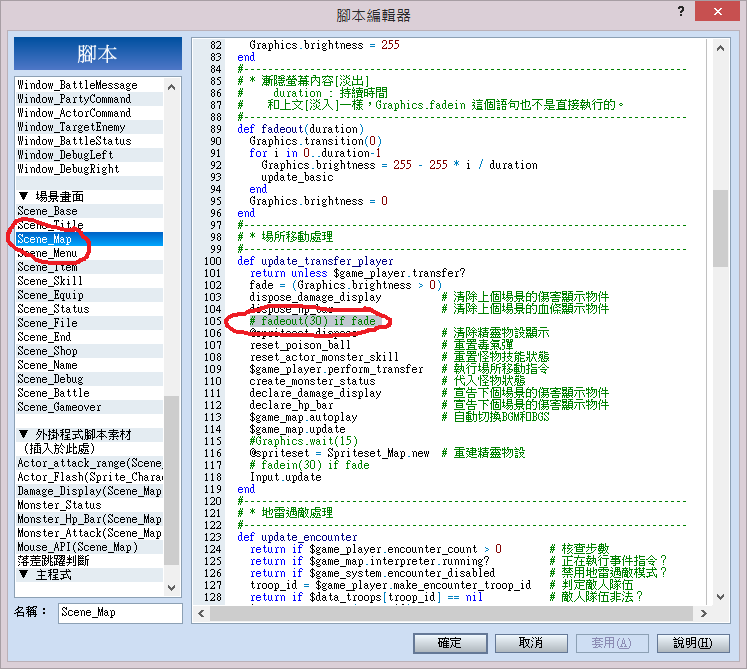Click line 113 '$game_map.autoplay'
The image size is (747, 669).
coord(303,417)
